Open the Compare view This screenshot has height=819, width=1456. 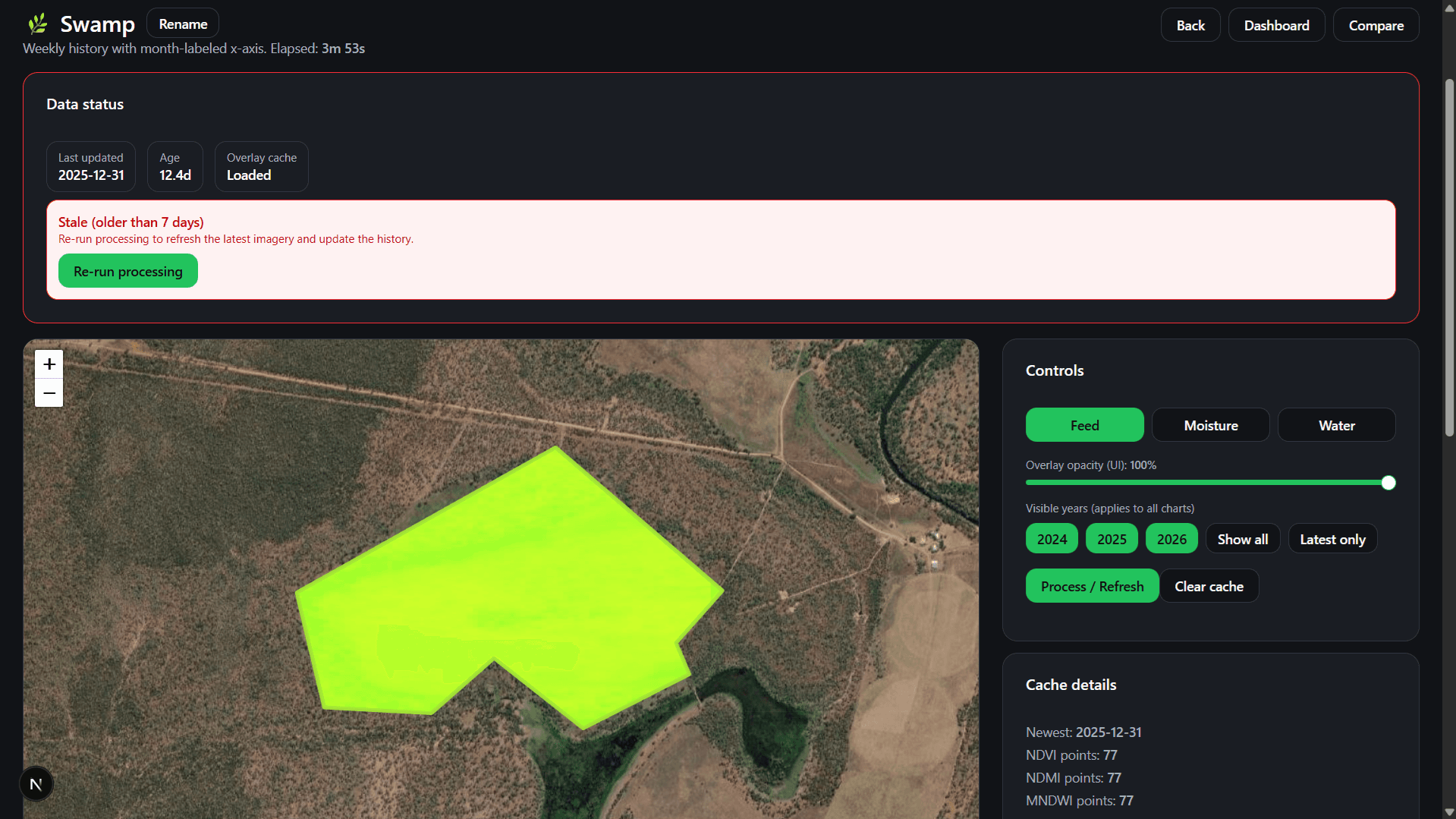click(1376, 26)
